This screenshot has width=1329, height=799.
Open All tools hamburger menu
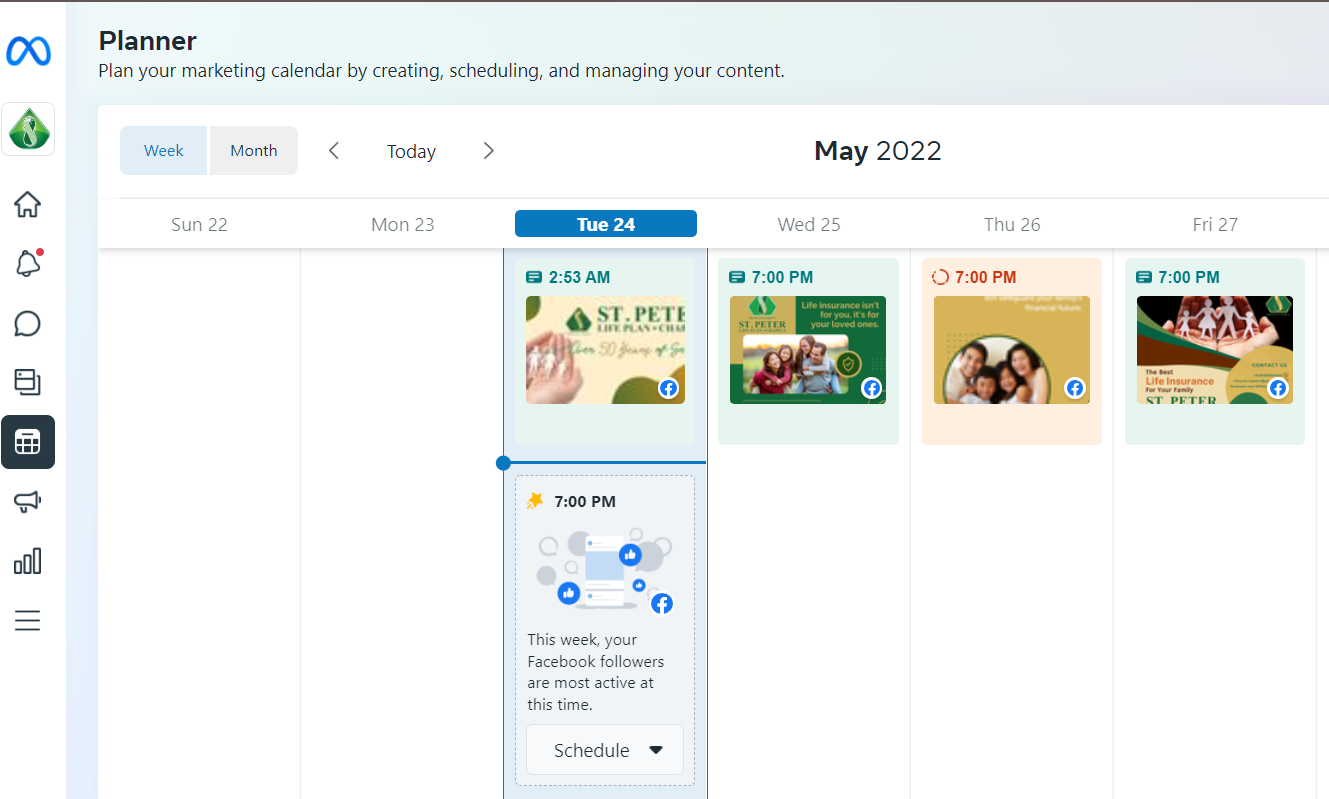coord(28,620)
